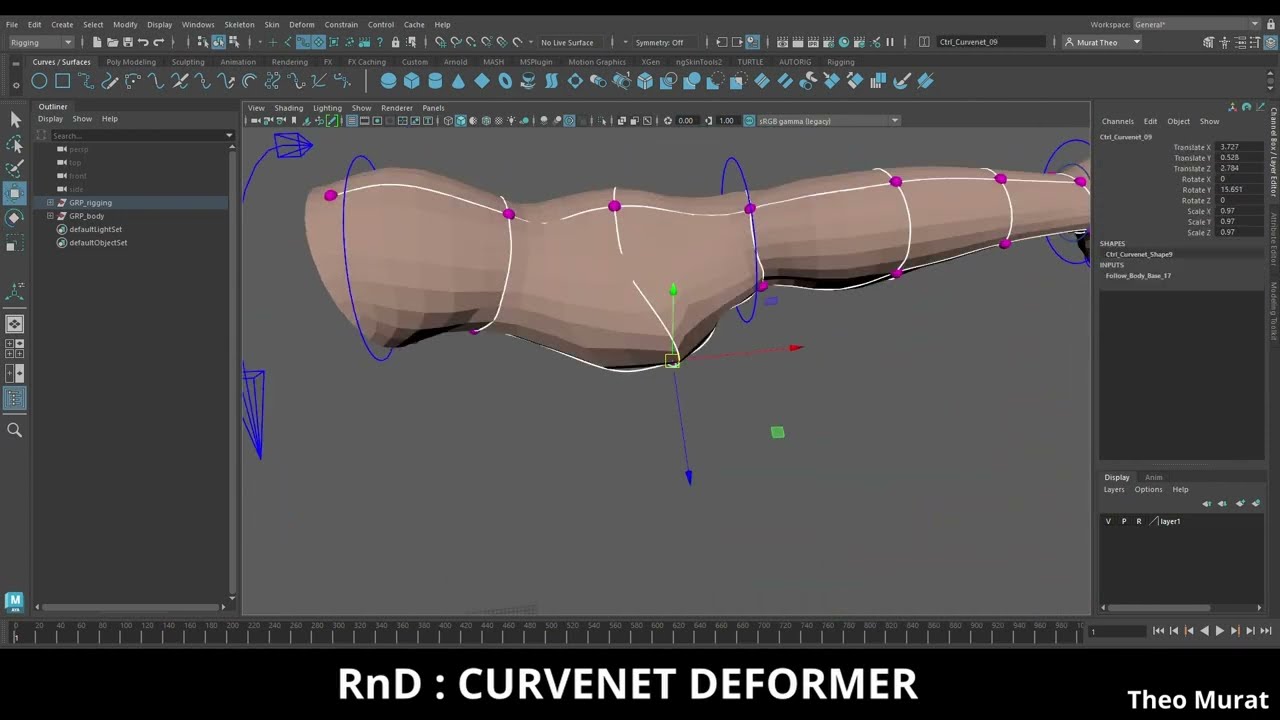Activate the Lasso select tool
Image resolution: width=1280 pixels, height=720 pixels.
(15, 144)
